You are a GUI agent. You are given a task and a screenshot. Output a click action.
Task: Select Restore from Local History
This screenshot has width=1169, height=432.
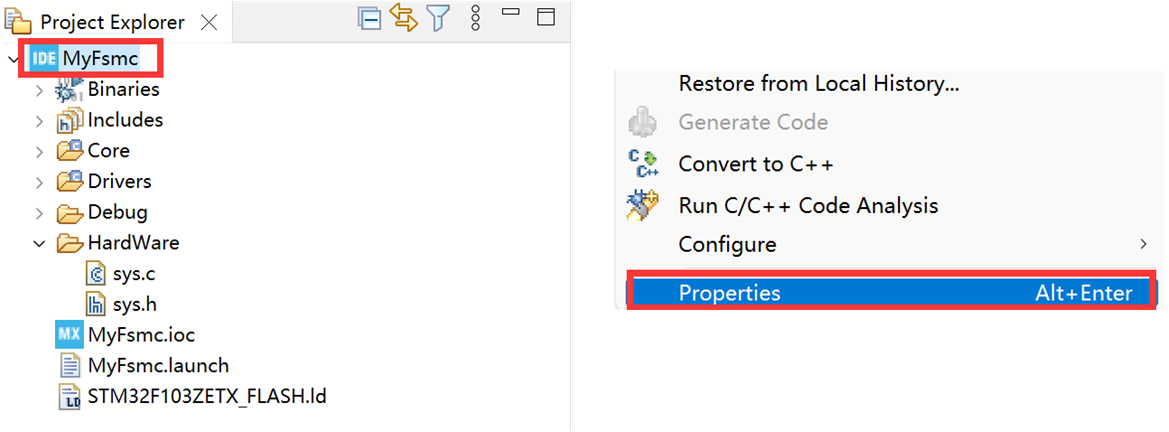pyautogui.click(x=818, y=84)
